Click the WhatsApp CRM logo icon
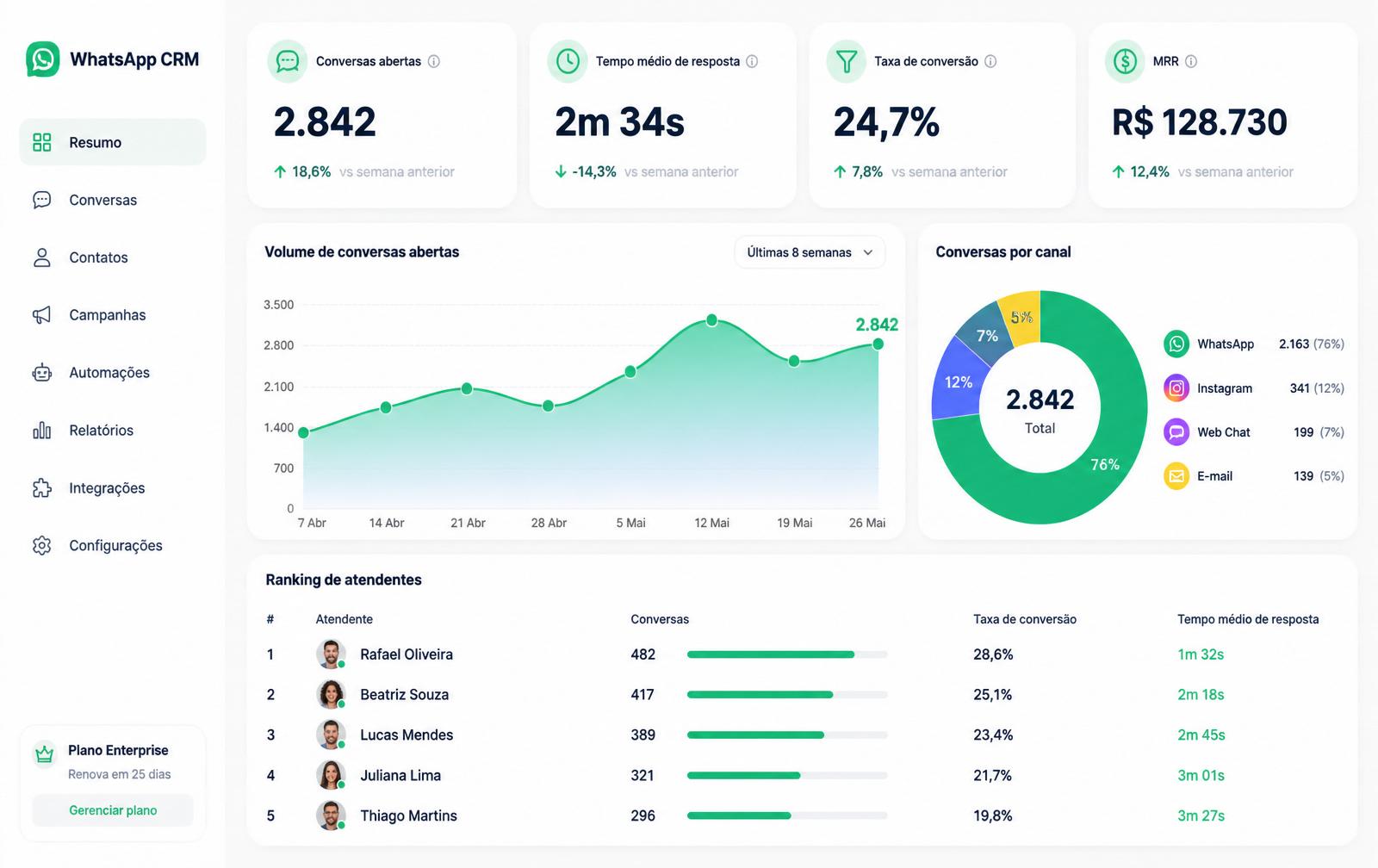1378x868 pixels. [43, 59]
